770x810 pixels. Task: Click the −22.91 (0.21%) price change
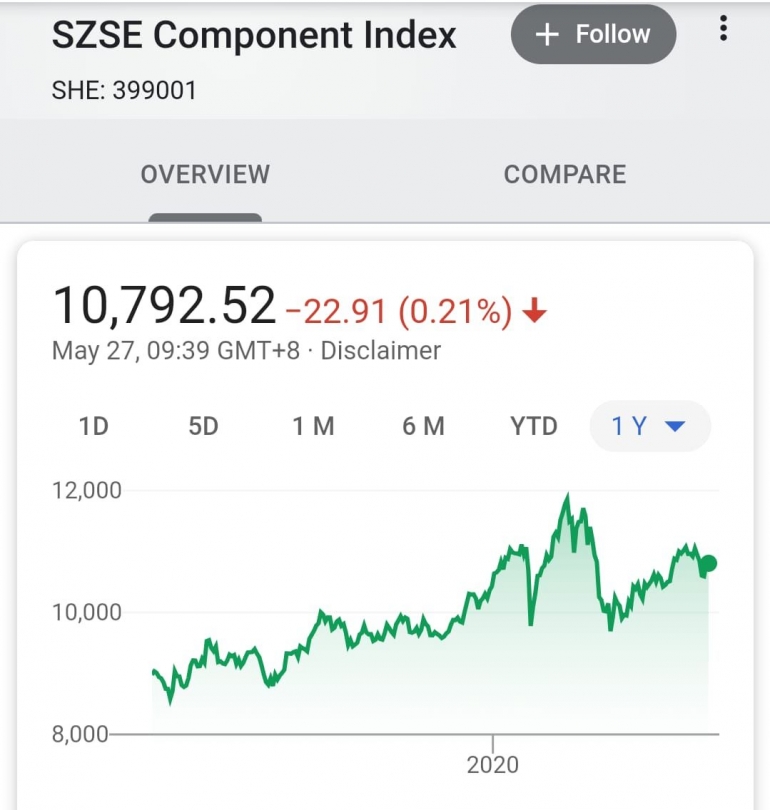point(399,312)
